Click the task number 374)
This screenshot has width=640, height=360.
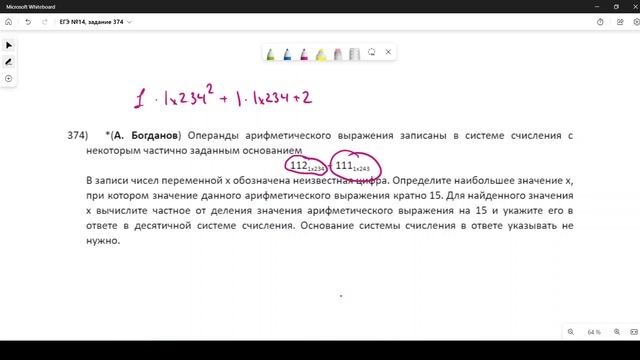pyautogui.click(x=78, y=136)
